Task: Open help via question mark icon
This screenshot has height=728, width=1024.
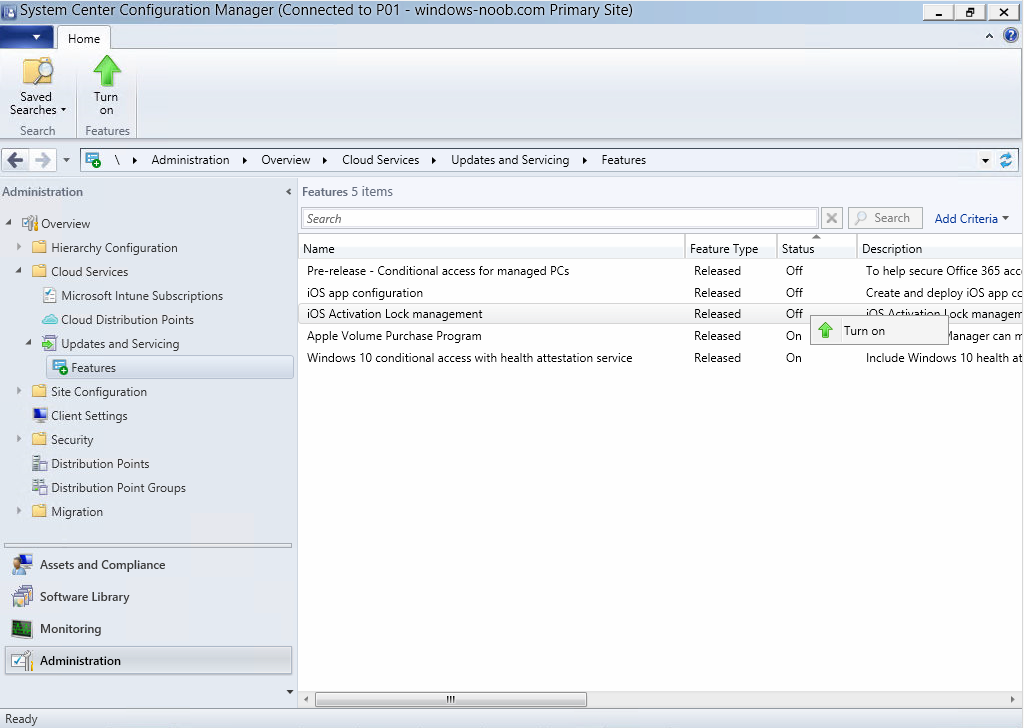Action: [x=1010, y=36]
